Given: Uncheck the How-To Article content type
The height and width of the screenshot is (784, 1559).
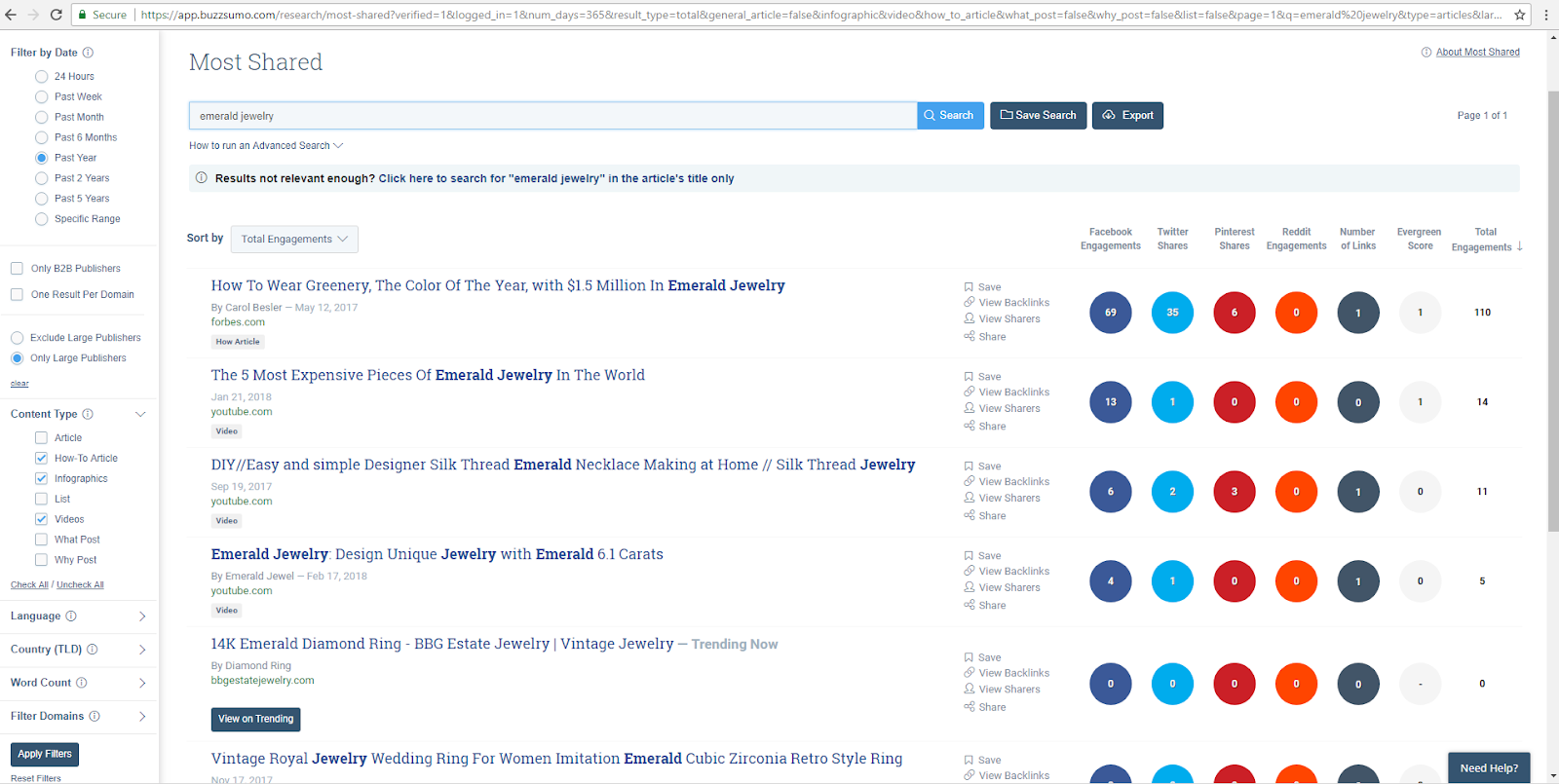Looking at the screenshot, I should click(41, 459).
